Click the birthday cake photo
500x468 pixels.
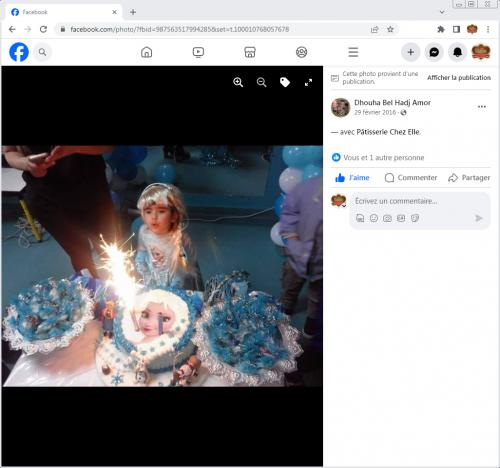(x=162, y=266)
